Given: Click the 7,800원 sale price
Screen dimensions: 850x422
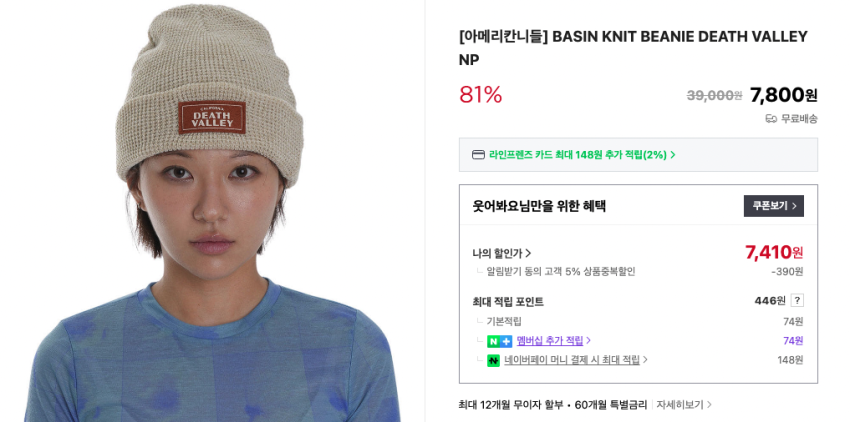Looking at the screenshot, I should point(783,95).
